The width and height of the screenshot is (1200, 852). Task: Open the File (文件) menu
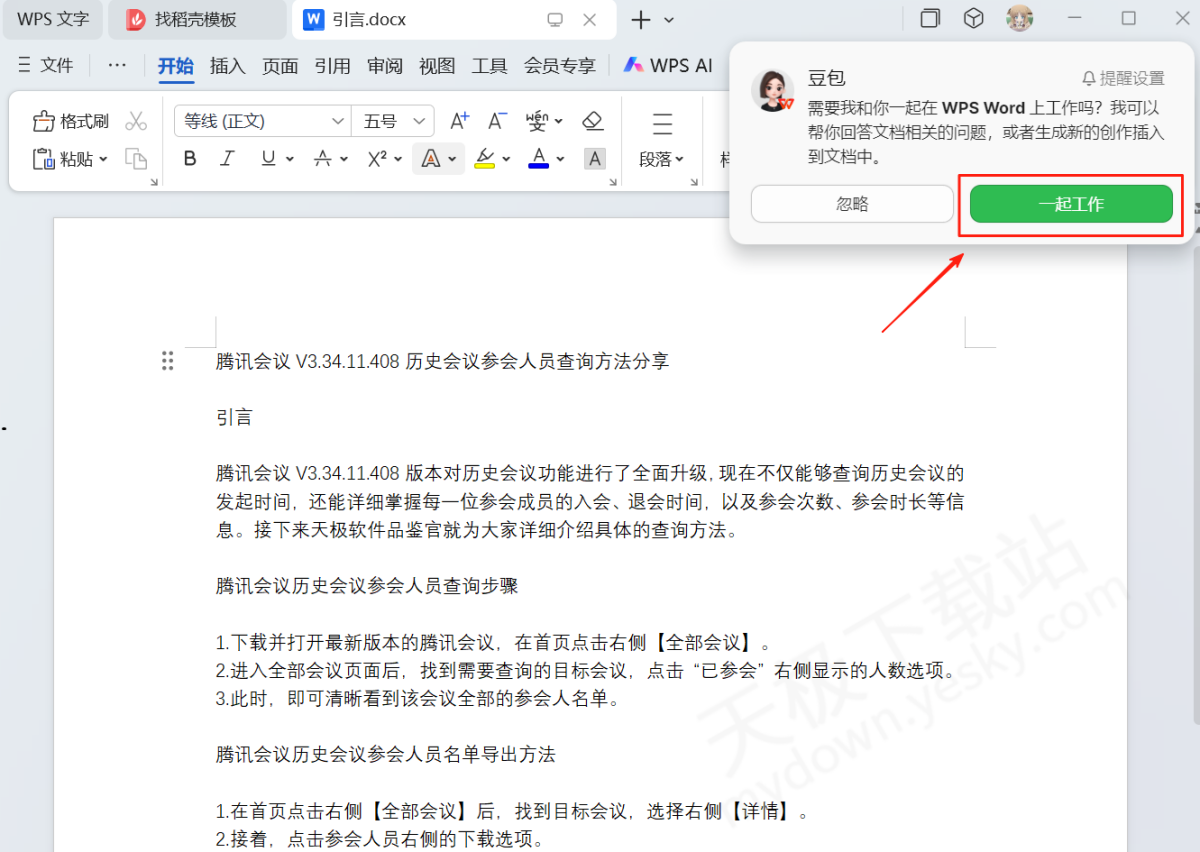[x=46, y=65]
